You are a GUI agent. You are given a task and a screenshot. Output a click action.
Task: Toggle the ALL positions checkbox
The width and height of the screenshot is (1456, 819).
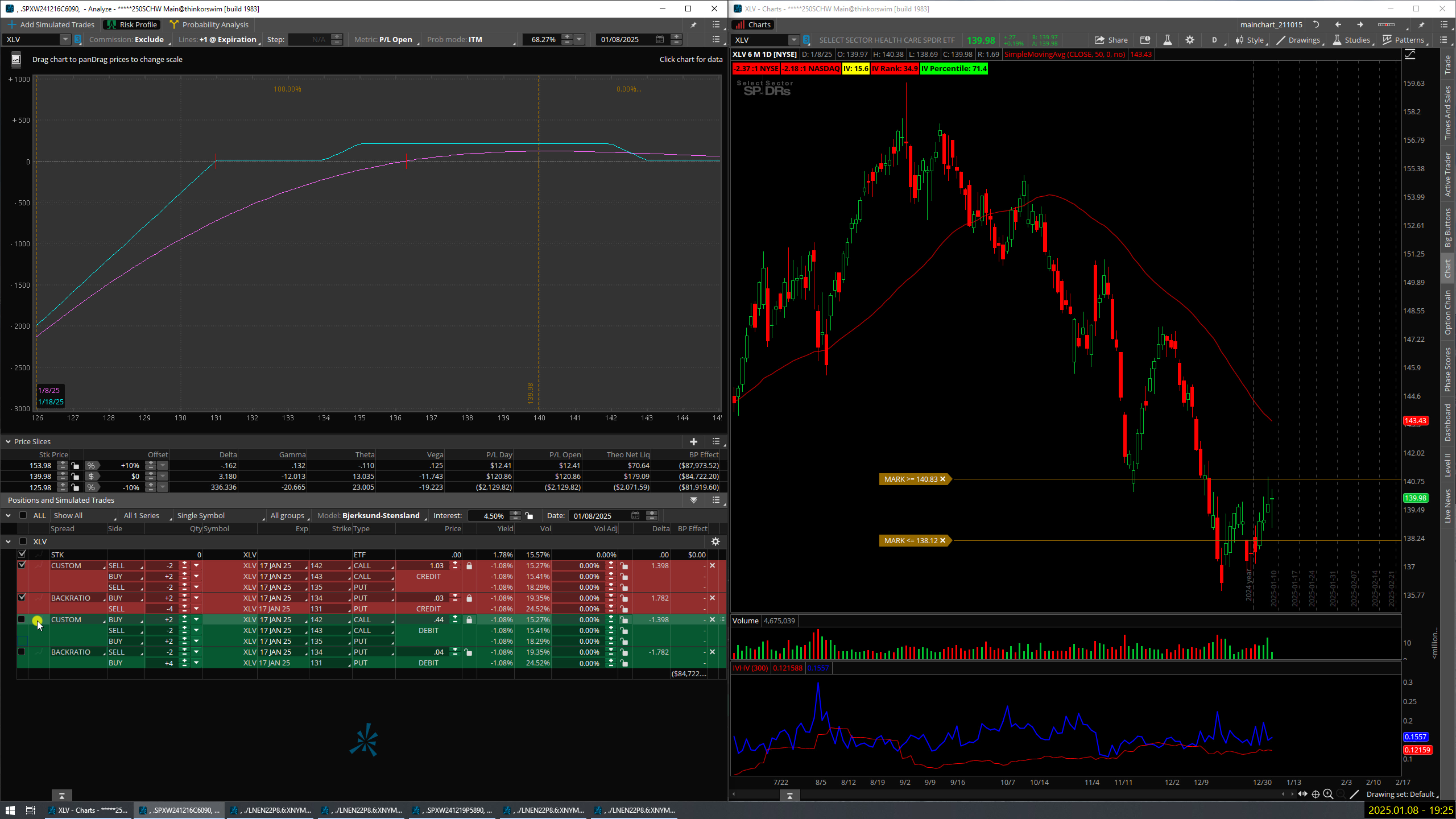click(23, 515)
